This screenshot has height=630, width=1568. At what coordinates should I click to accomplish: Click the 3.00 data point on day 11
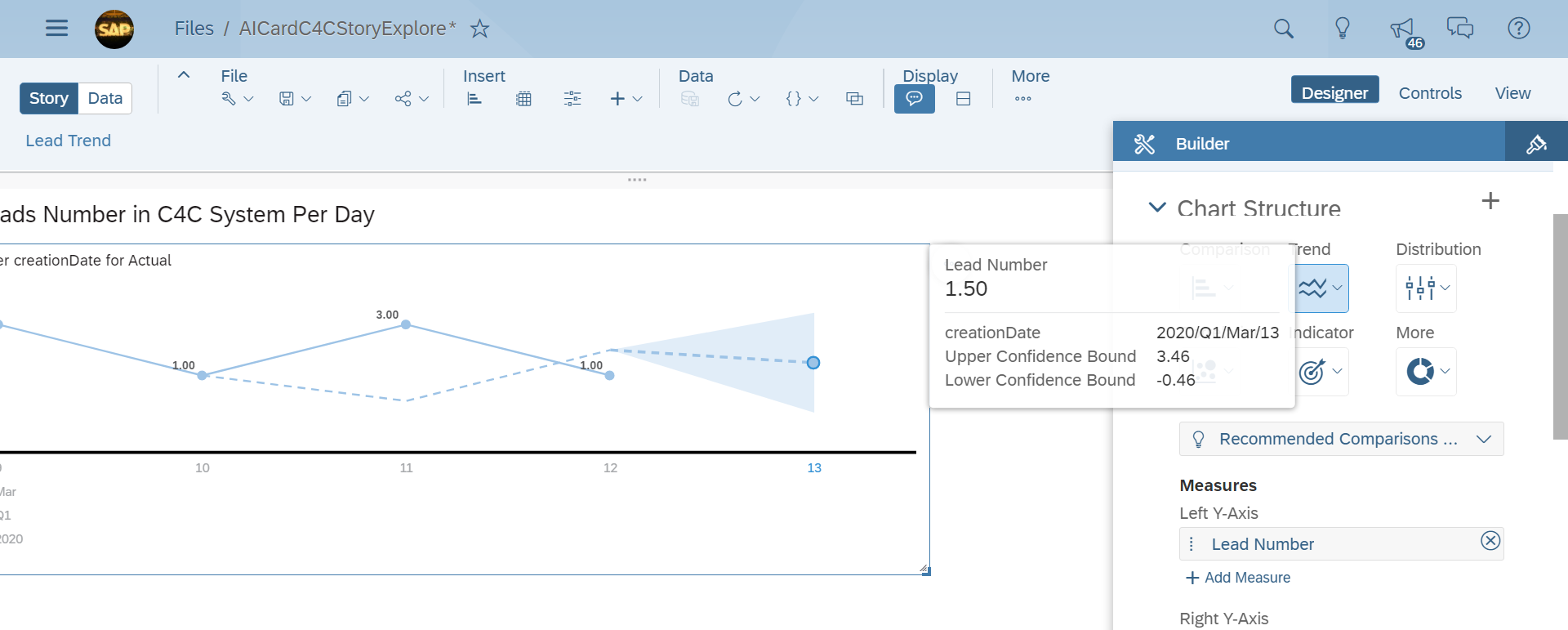tap(406, 324)
